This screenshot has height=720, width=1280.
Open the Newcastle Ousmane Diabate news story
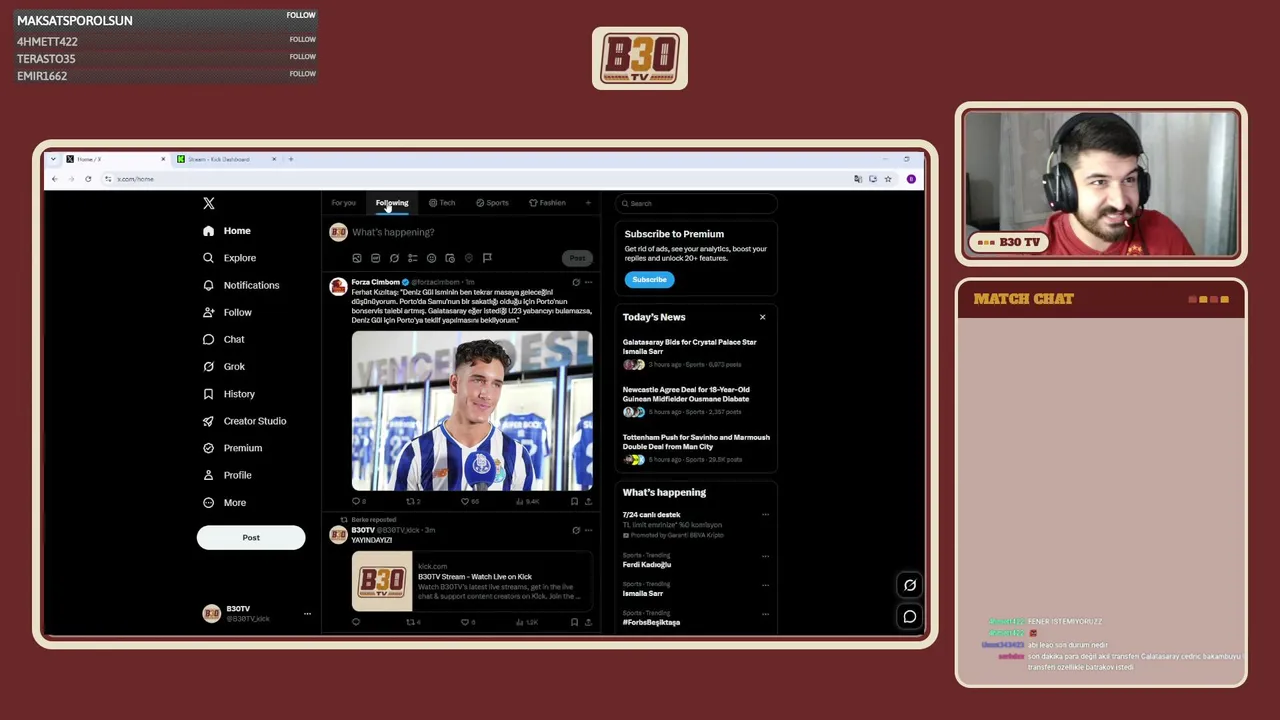click(x=696, y=400)
